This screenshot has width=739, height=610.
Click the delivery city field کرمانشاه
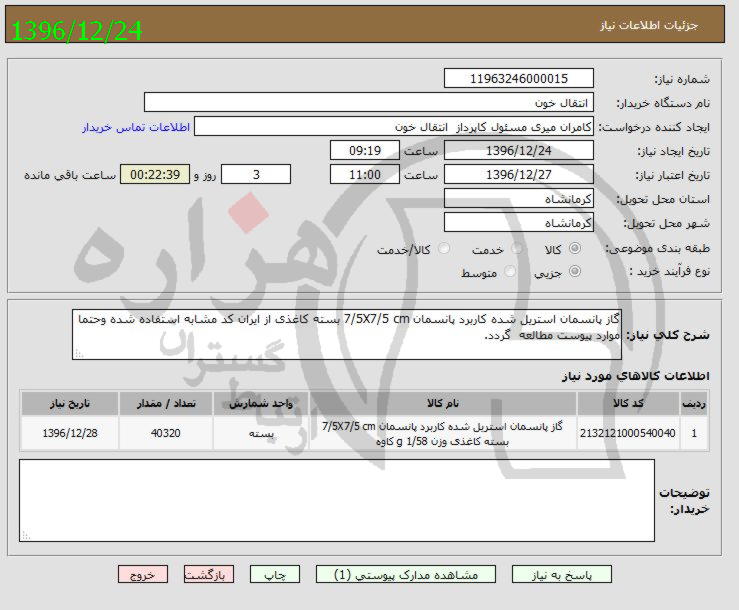pos(518,223)
